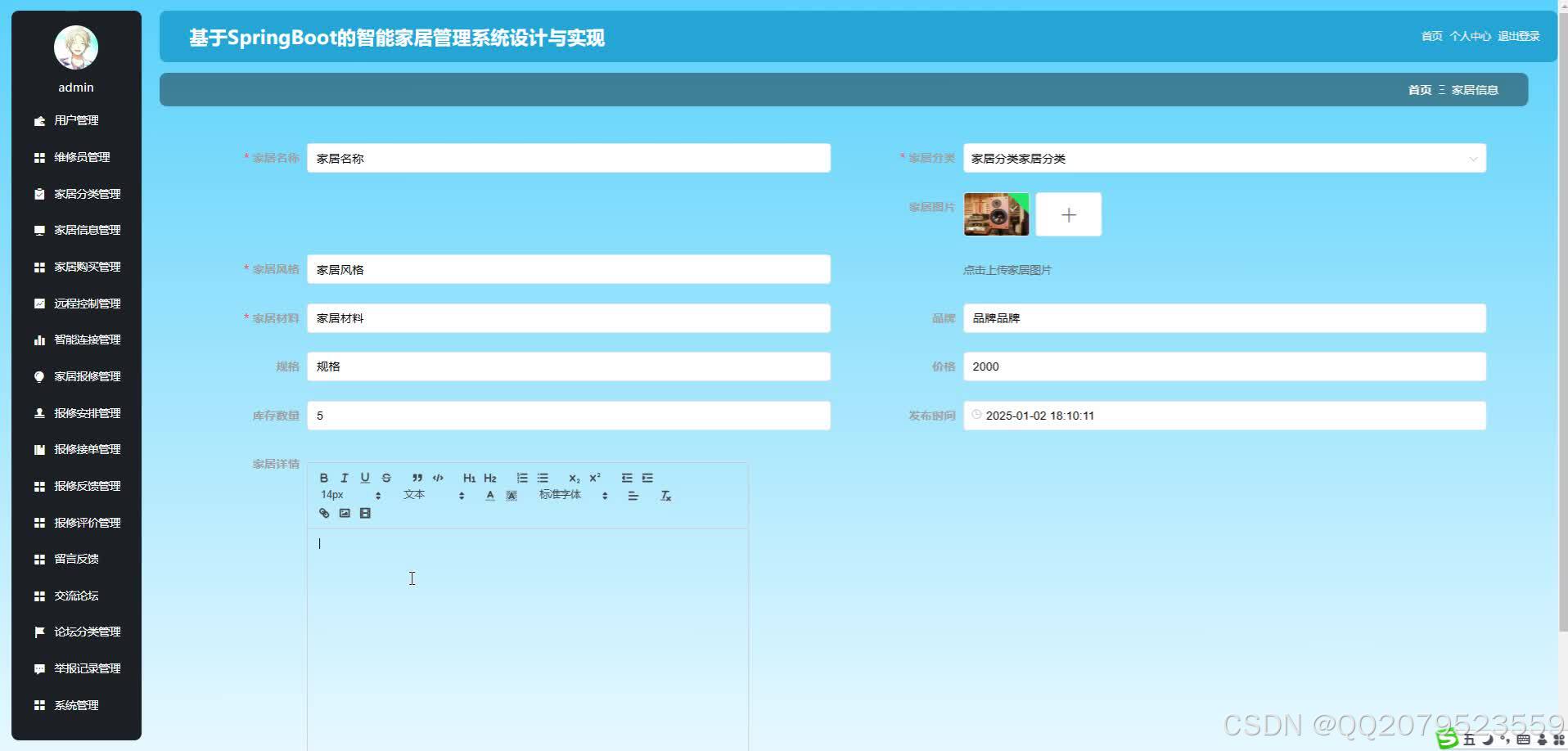Open 家居信息管理 in the sidebar
This screenshot has width=1568, height=751.
coord(76,230)
